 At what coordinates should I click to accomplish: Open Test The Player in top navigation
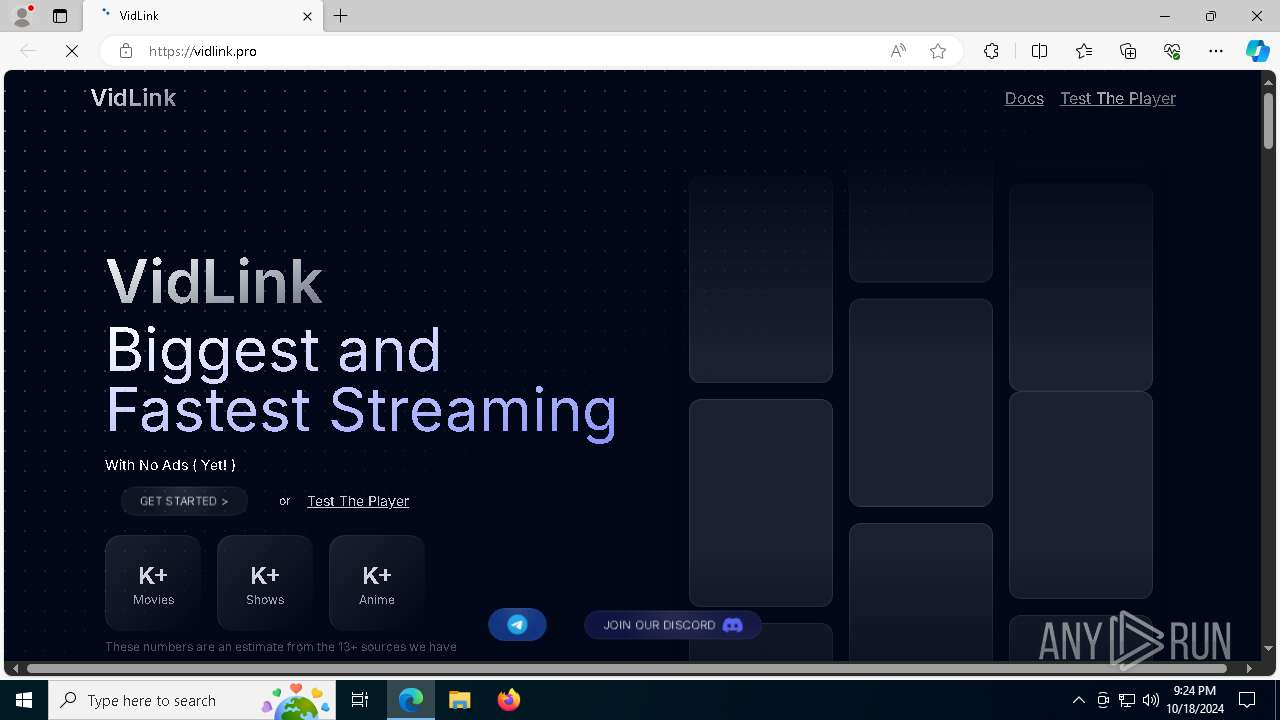(1118, 98)
